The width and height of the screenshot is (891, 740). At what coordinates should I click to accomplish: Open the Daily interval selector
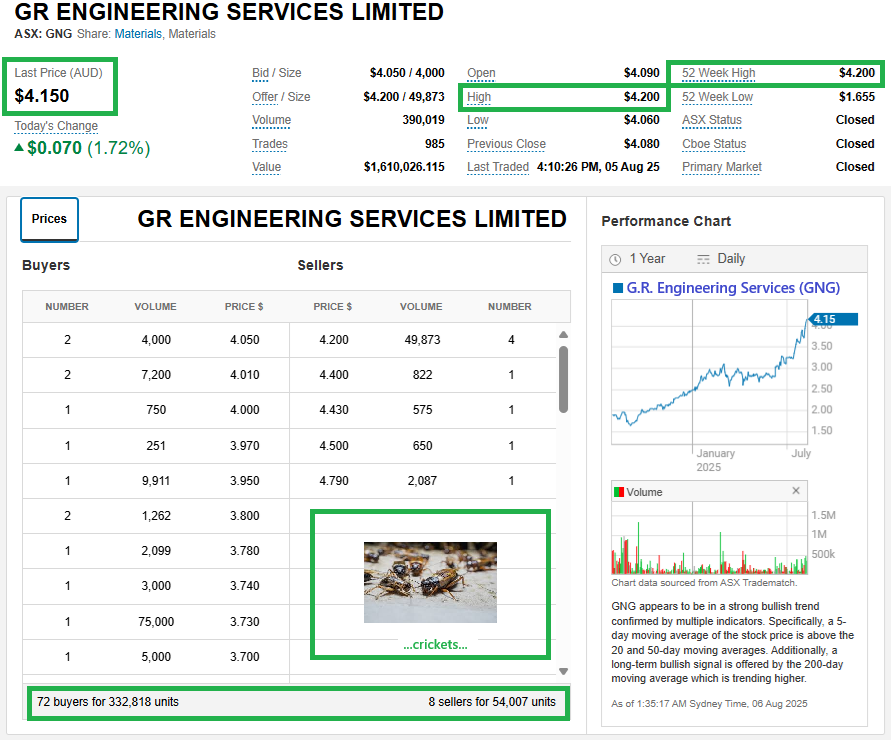[720, 259]
